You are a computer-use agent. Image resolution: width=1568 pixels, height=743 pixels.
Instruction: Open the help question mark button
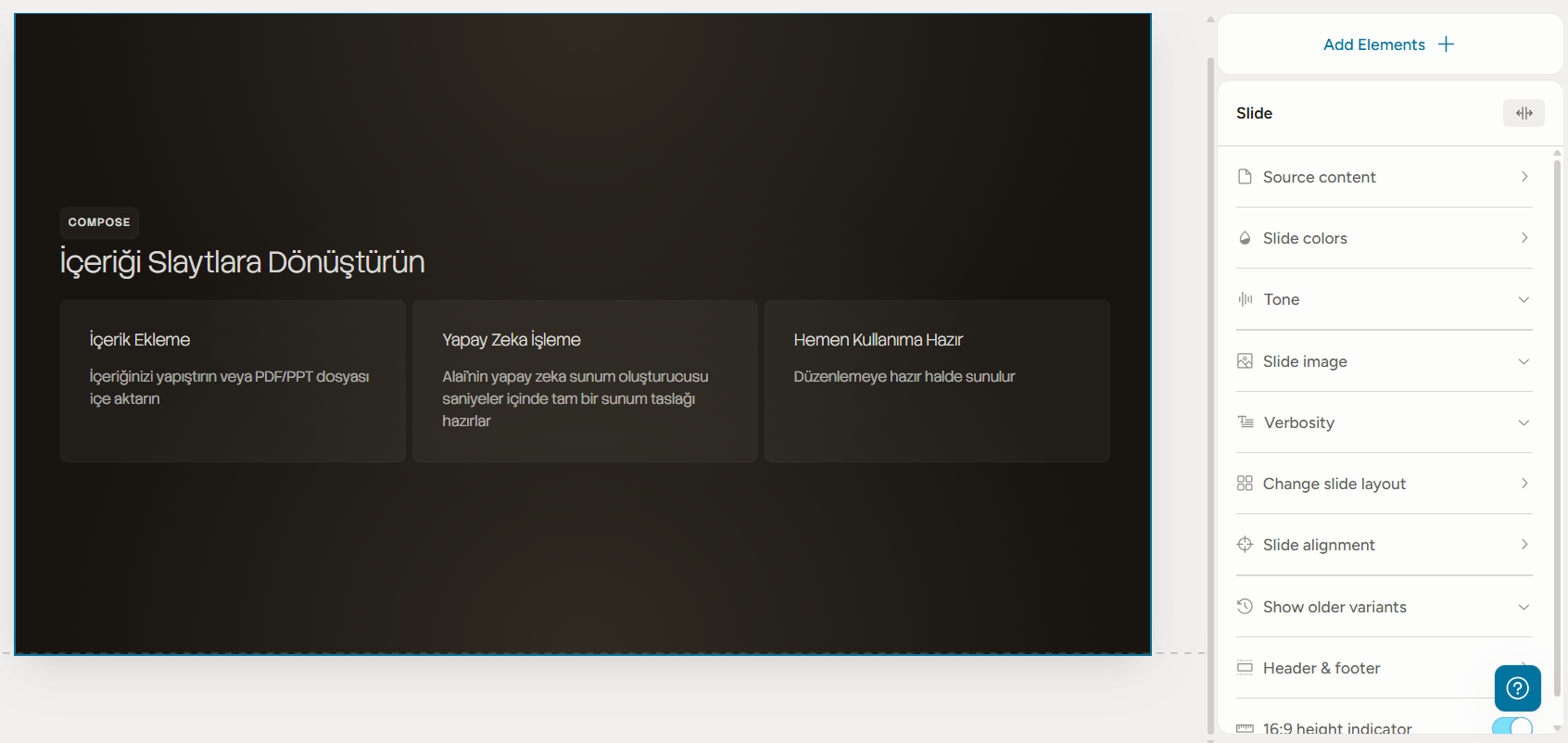pos(1517,688)
